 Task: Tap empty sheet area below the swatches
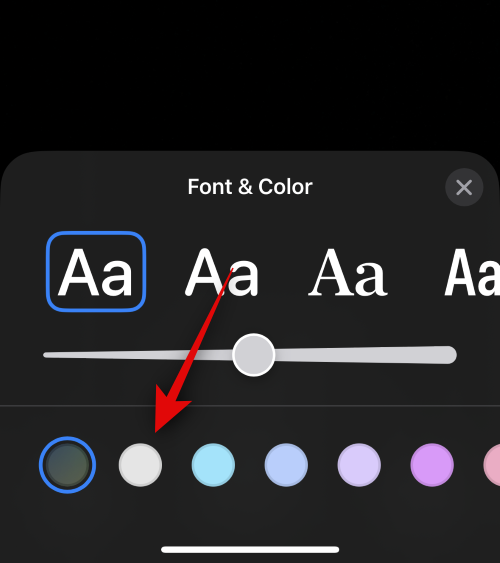[250, 517]
